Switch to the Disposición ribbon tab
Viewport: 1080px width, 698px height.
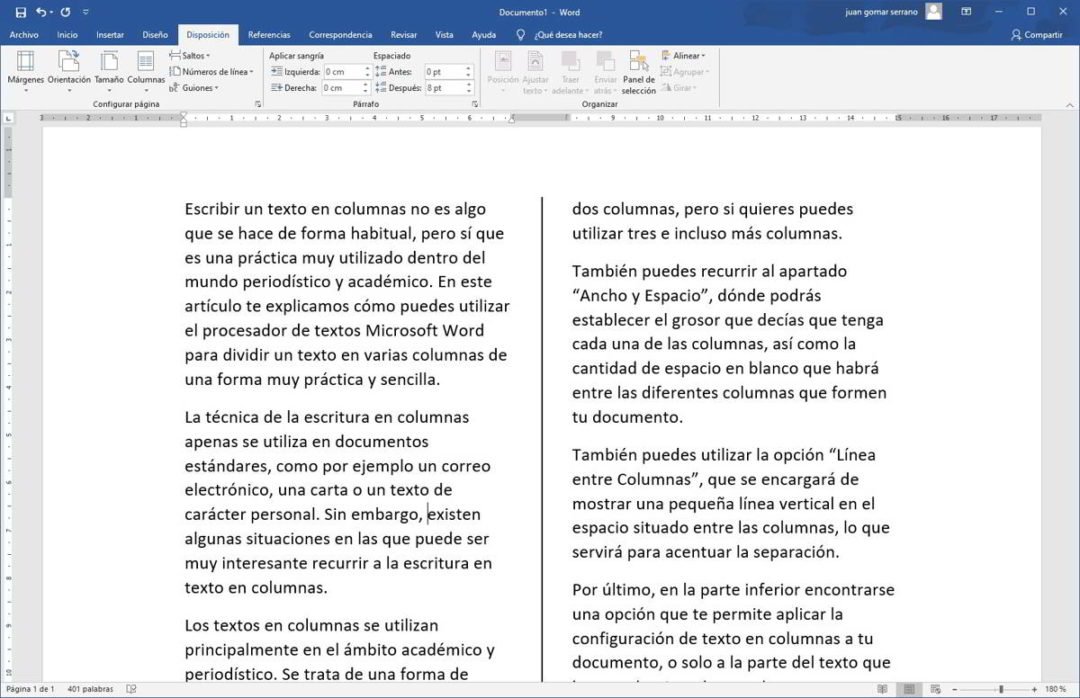[x=207, y=33]
